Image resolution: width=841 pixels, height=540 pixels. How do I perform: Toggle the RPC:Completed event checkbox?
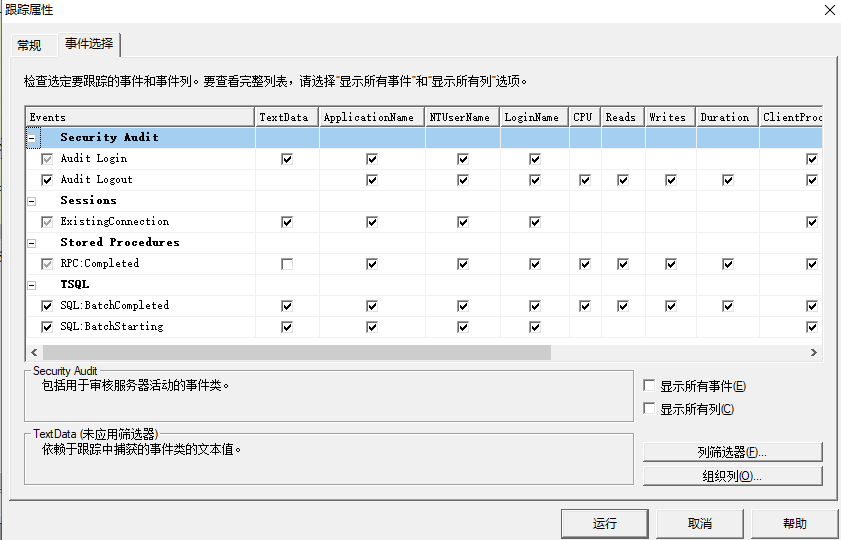click(47, 263)
